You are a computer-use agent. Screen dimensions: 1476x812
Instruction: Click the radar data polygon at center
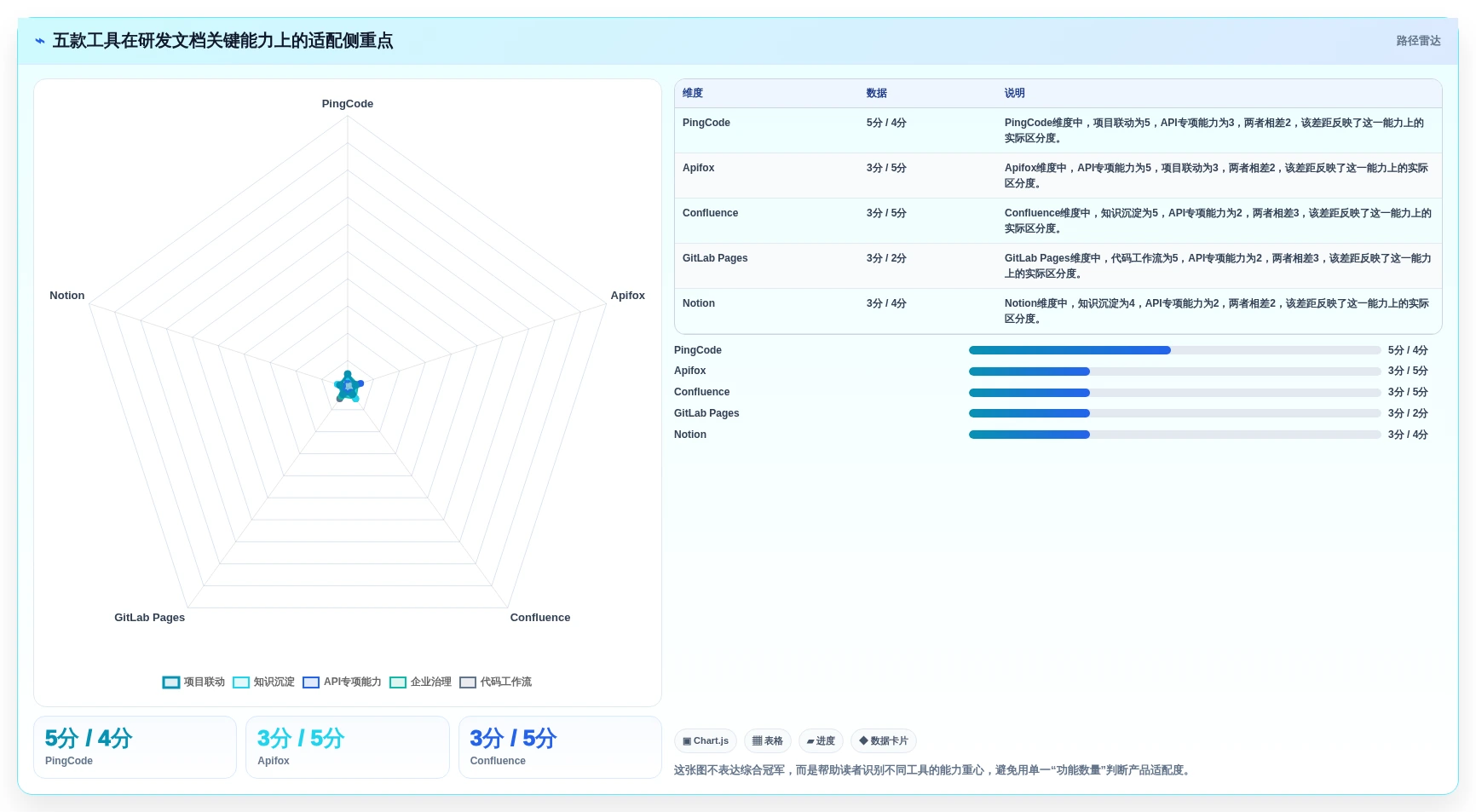click(x=349, y=387)
